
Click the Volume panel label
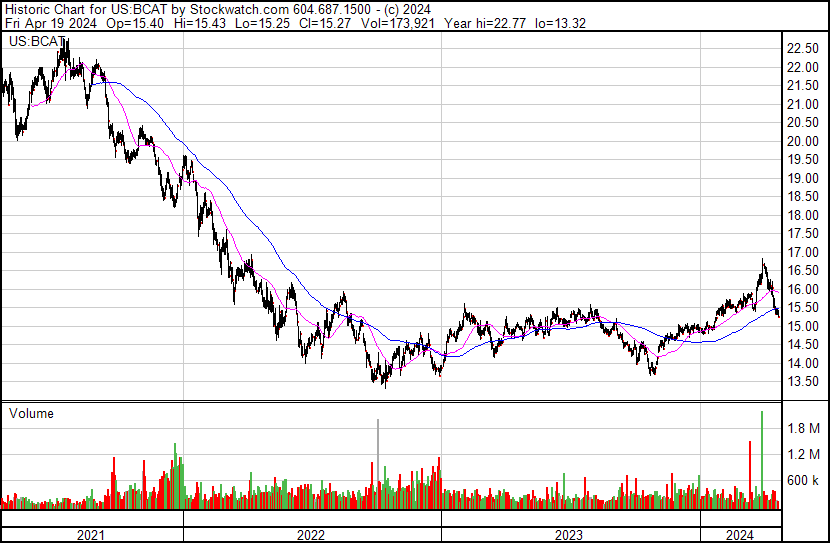31,413
